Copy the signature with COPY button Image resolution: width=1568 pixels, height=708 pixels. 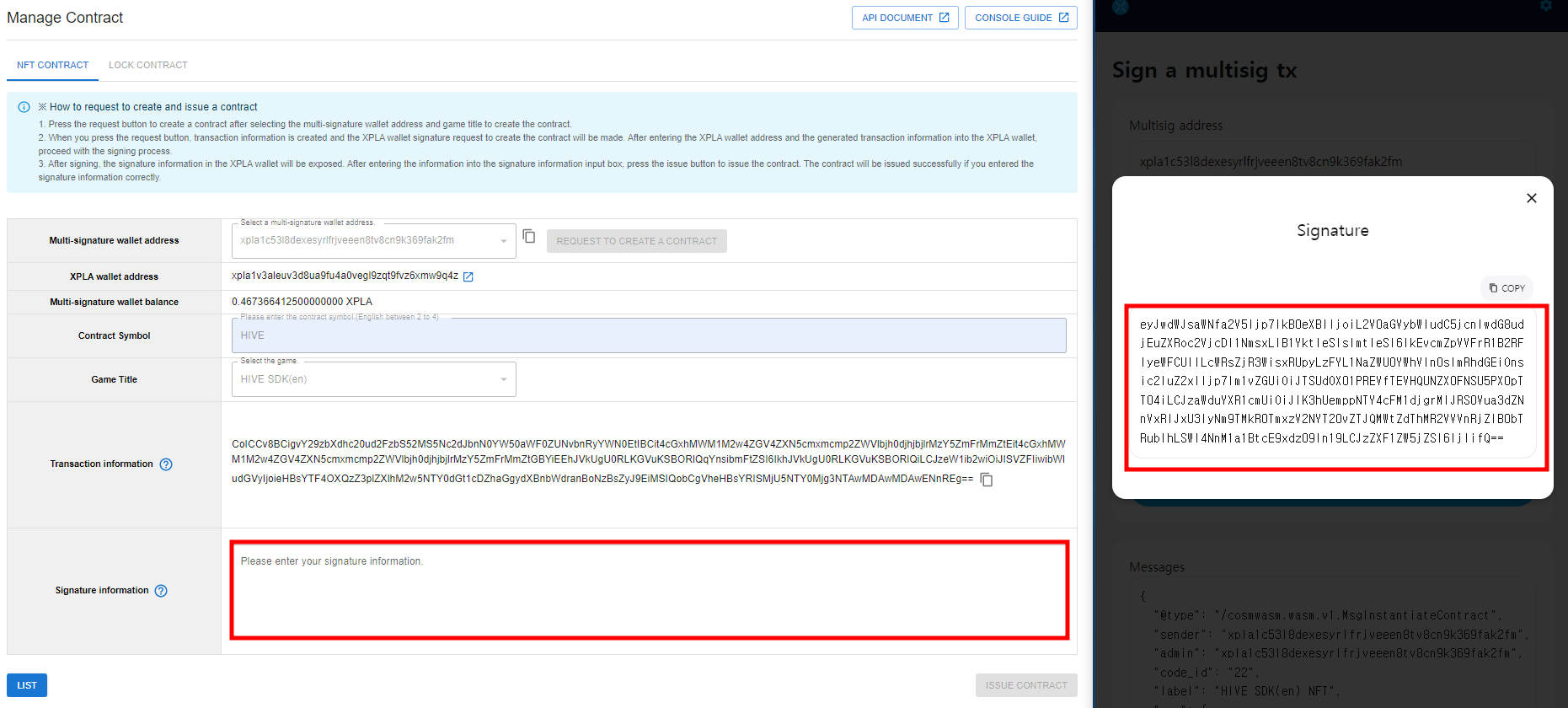(1506, 288)
